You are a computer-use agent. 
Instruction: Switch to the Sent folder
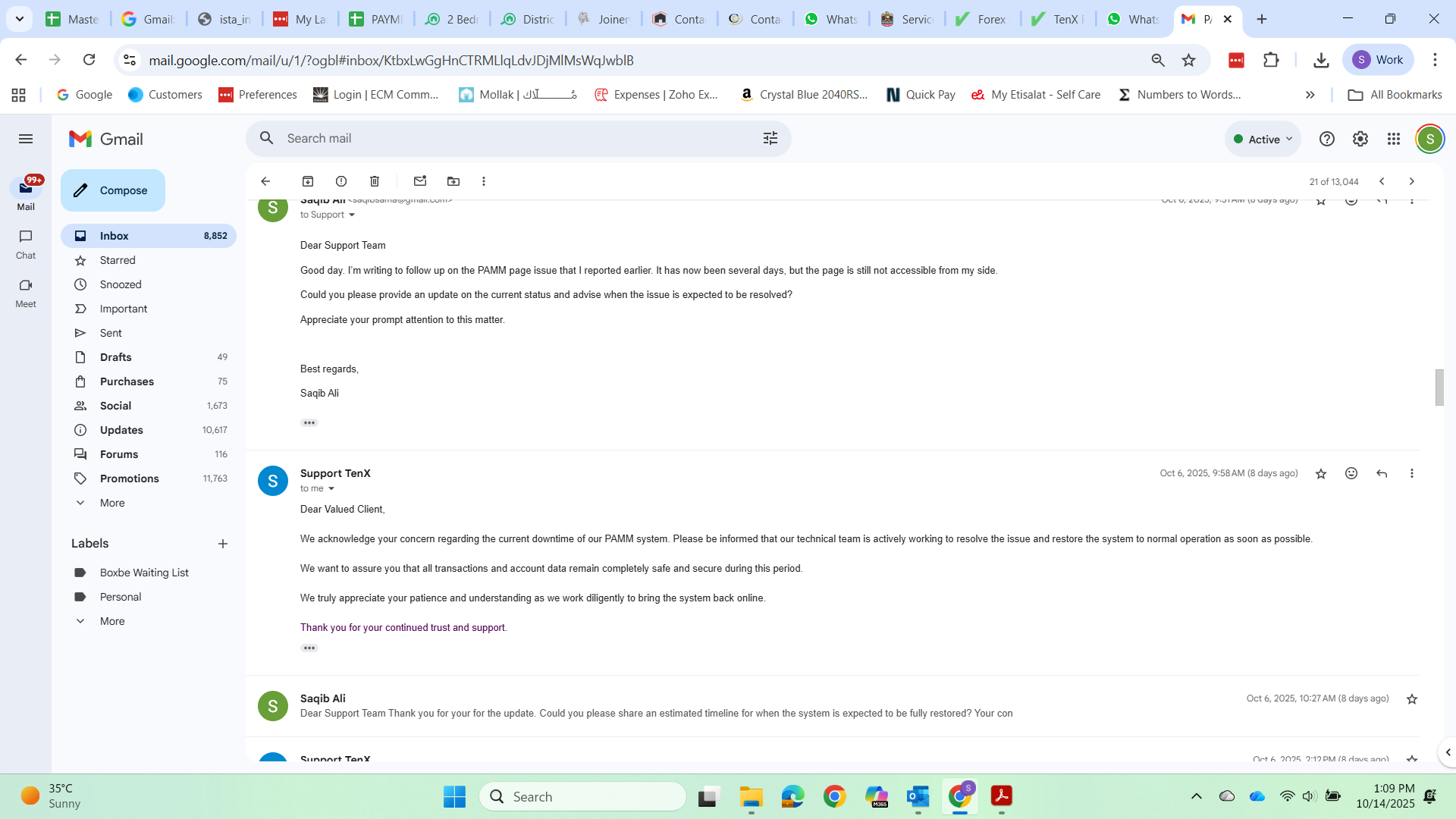click(x=111, y=333)
